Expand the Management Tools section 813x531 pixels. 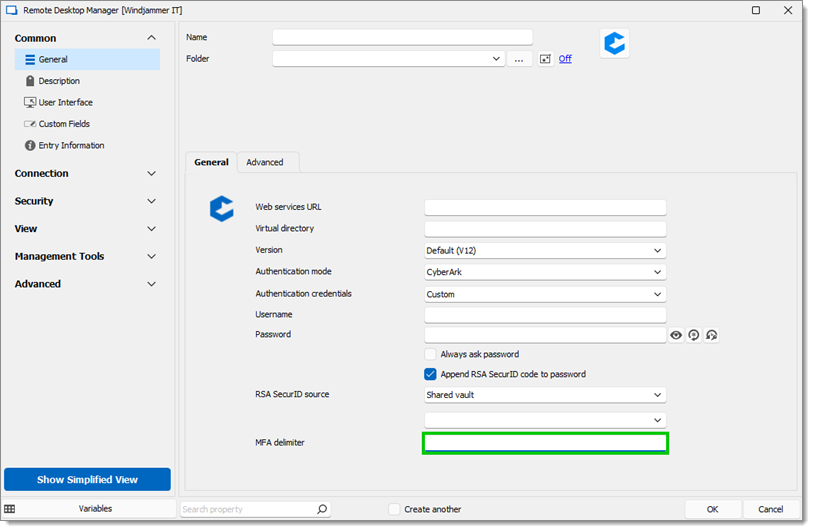(x=151, y=257)
